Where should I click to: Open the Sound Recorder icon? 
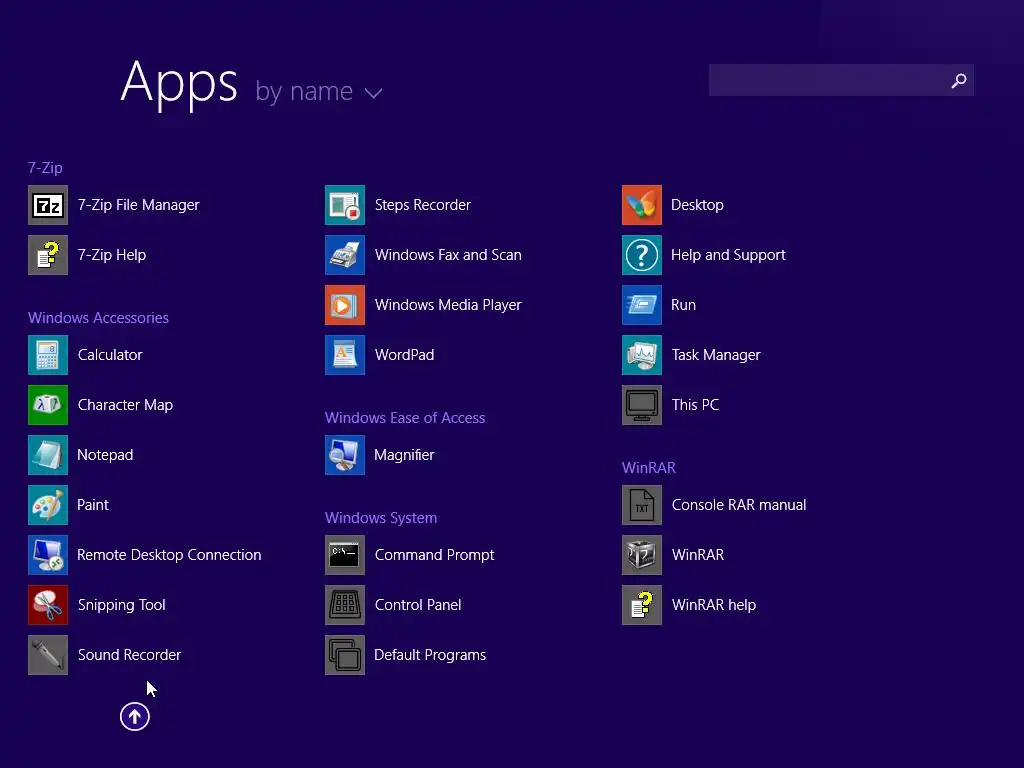pos(48,655)
